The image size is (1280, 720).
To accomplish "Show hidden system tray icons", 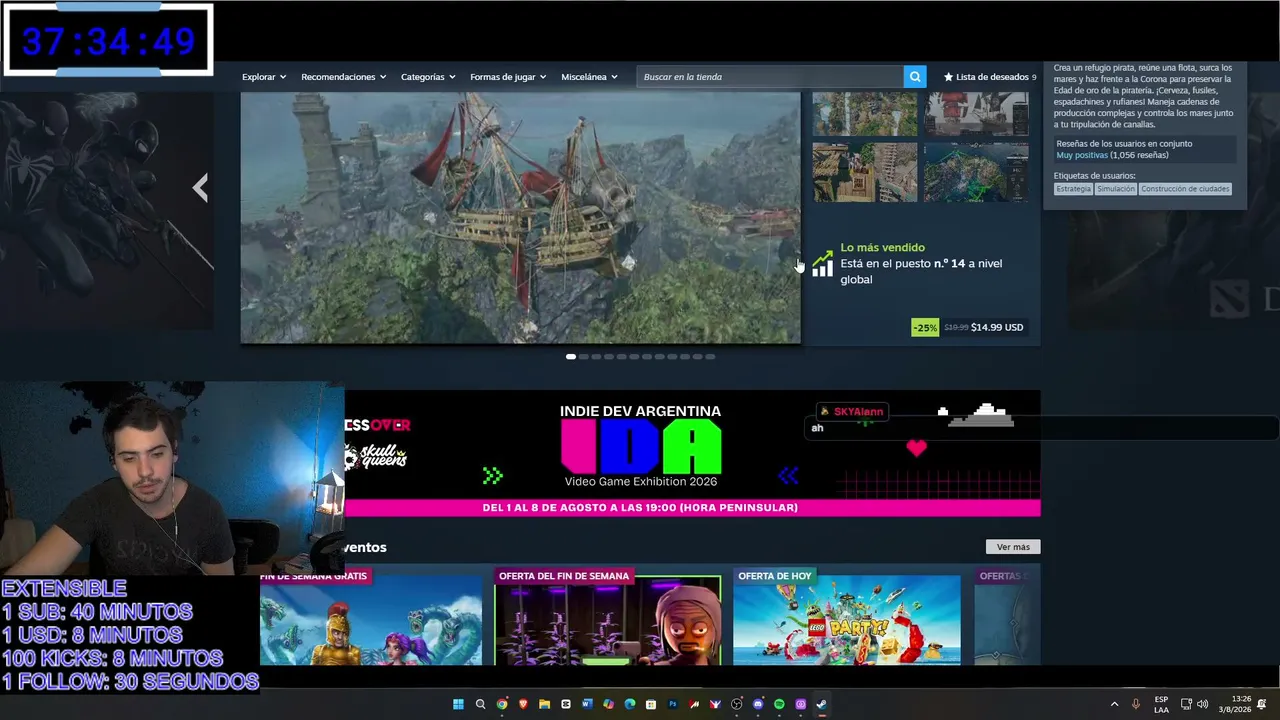I will [x=1114, y=704].
